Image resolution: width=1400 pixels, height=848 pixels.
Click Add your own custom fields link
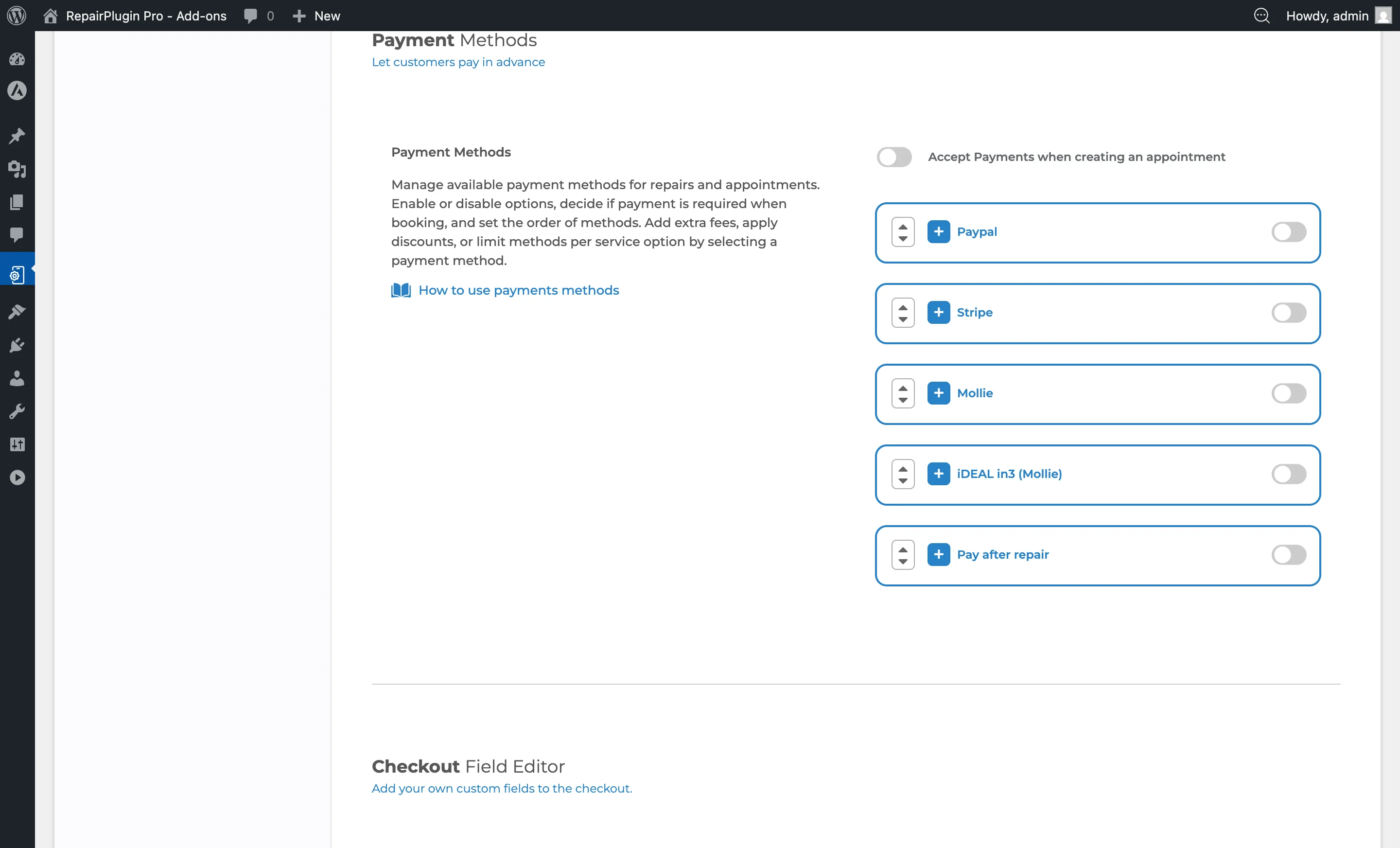coord(502,788)
